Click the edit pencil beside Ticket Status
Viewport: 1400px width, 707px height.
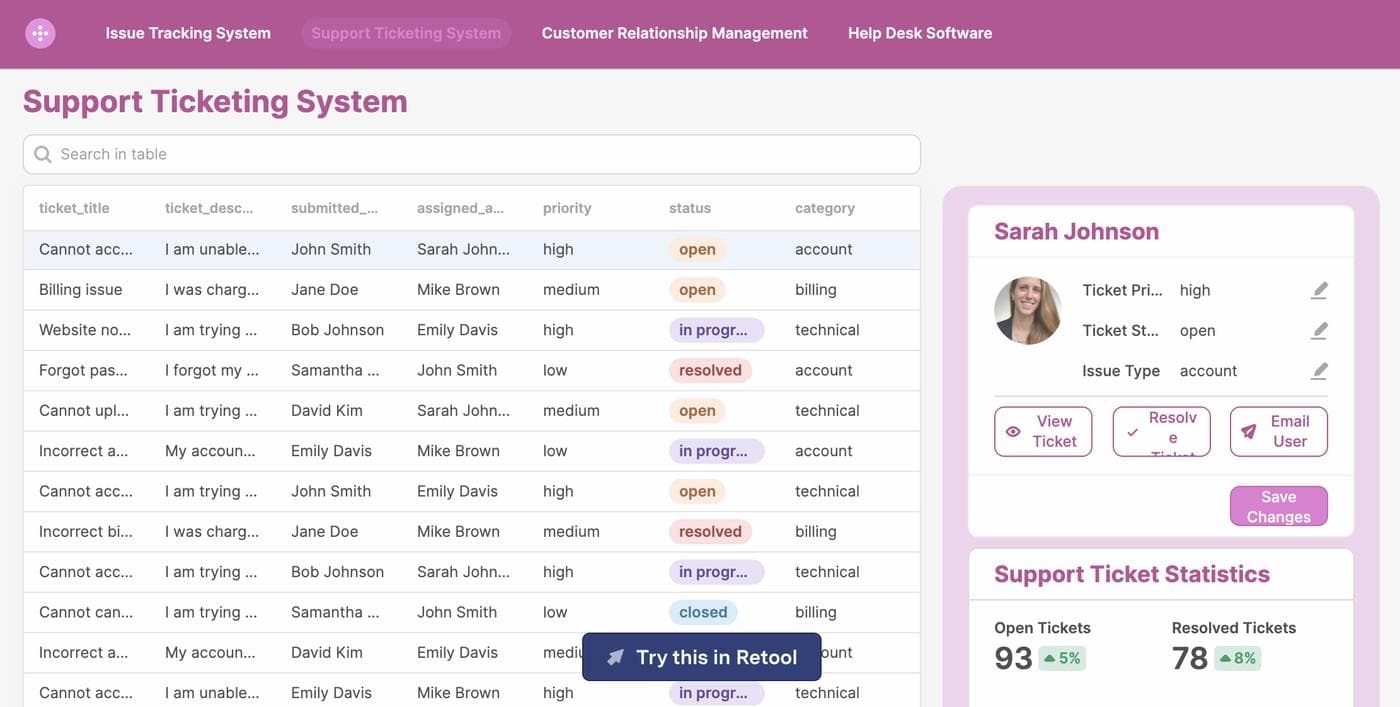point(1319,330)
